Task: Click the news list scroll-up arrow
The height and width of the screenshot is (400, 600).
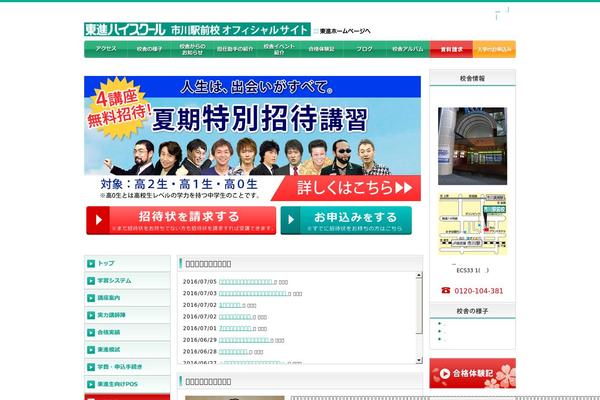Action: pos(419,275)
